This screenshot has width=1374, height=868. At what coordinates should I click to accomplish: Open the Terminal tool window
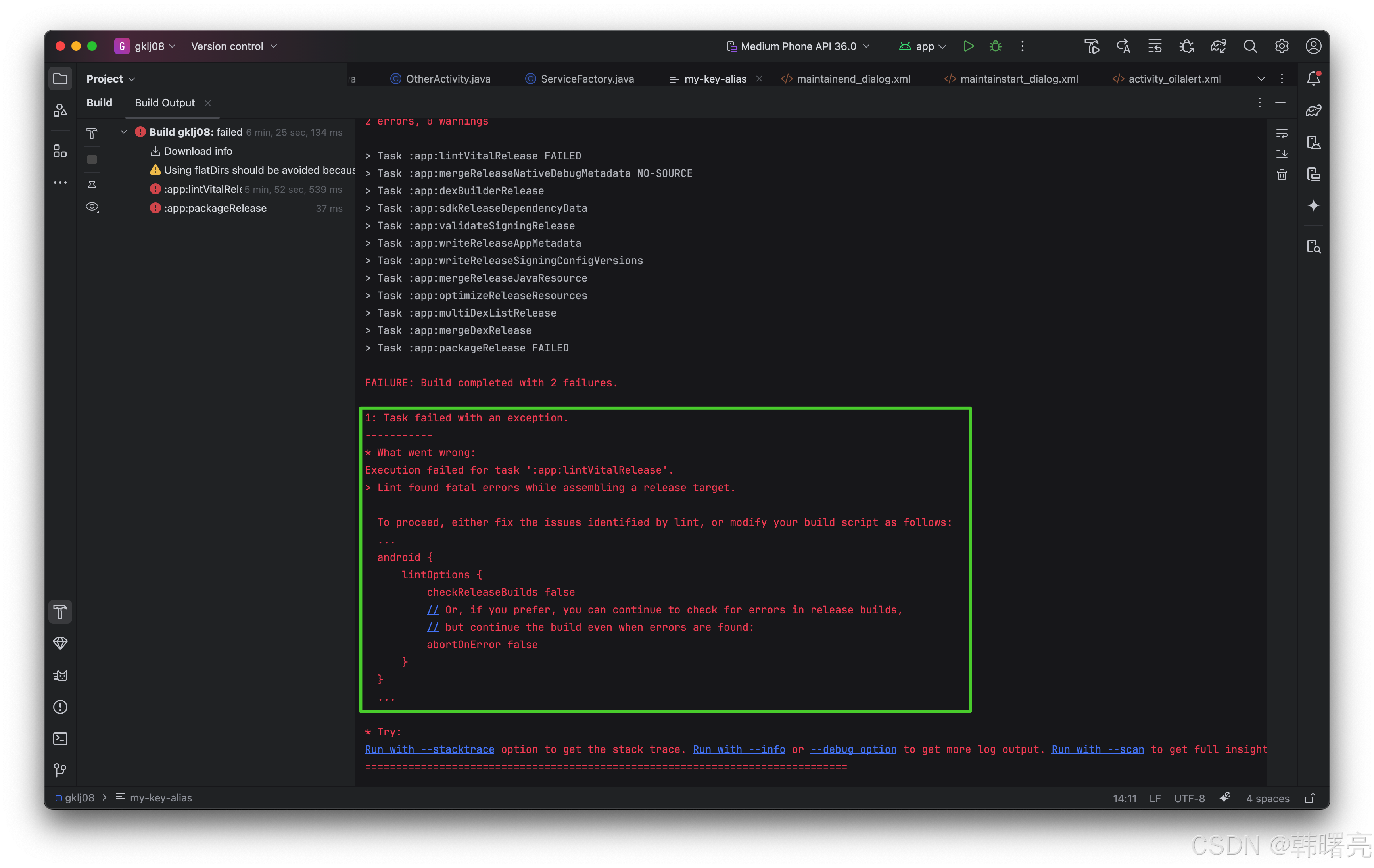click(60, 738)
